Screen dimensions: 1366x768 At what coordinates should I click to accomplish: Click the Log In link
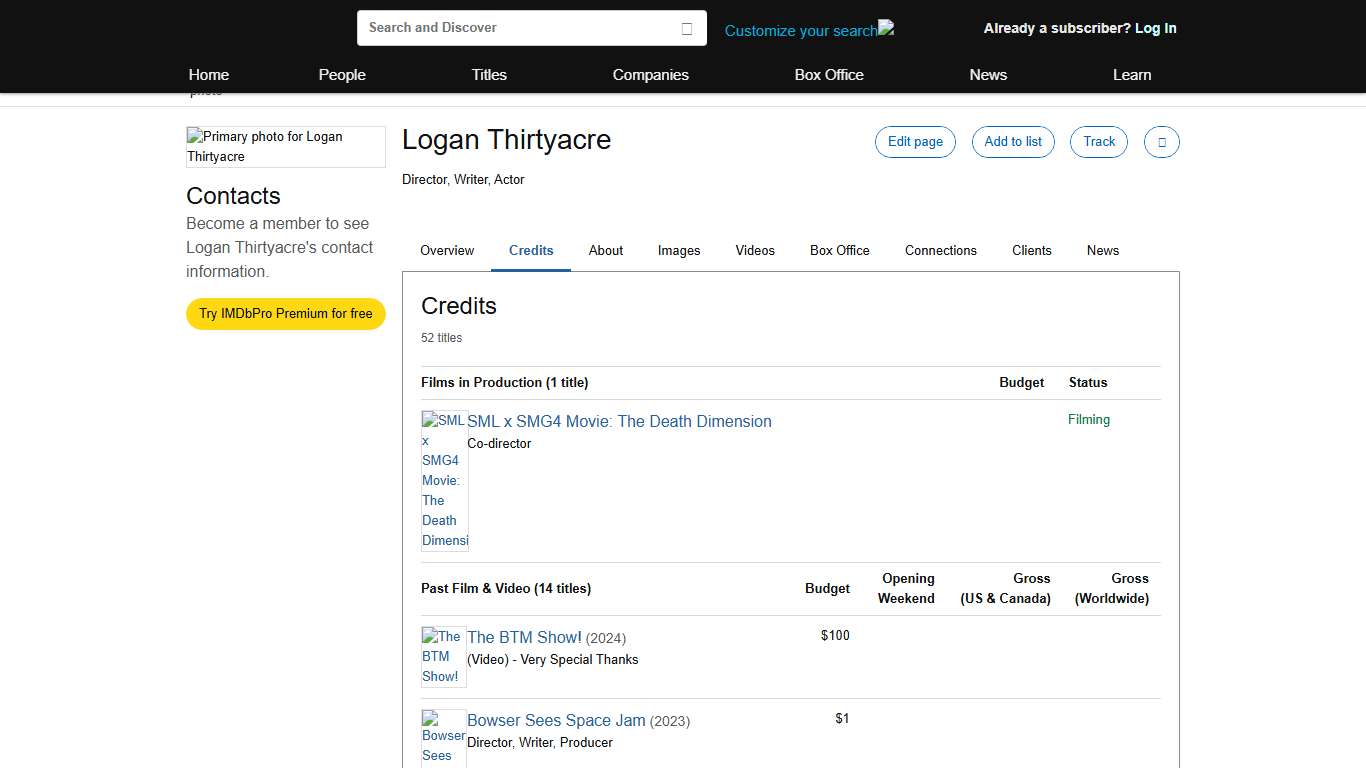(1155, 28)
